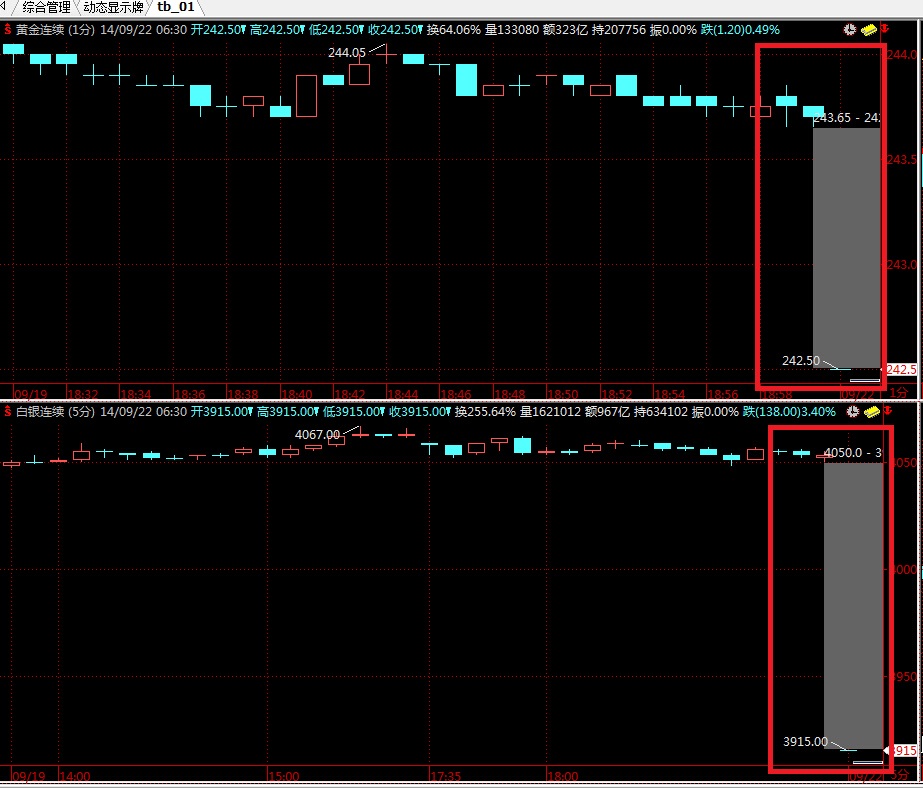
Task: Click the red $ icon before 黄金连续
Action: [x=7, y=30]
